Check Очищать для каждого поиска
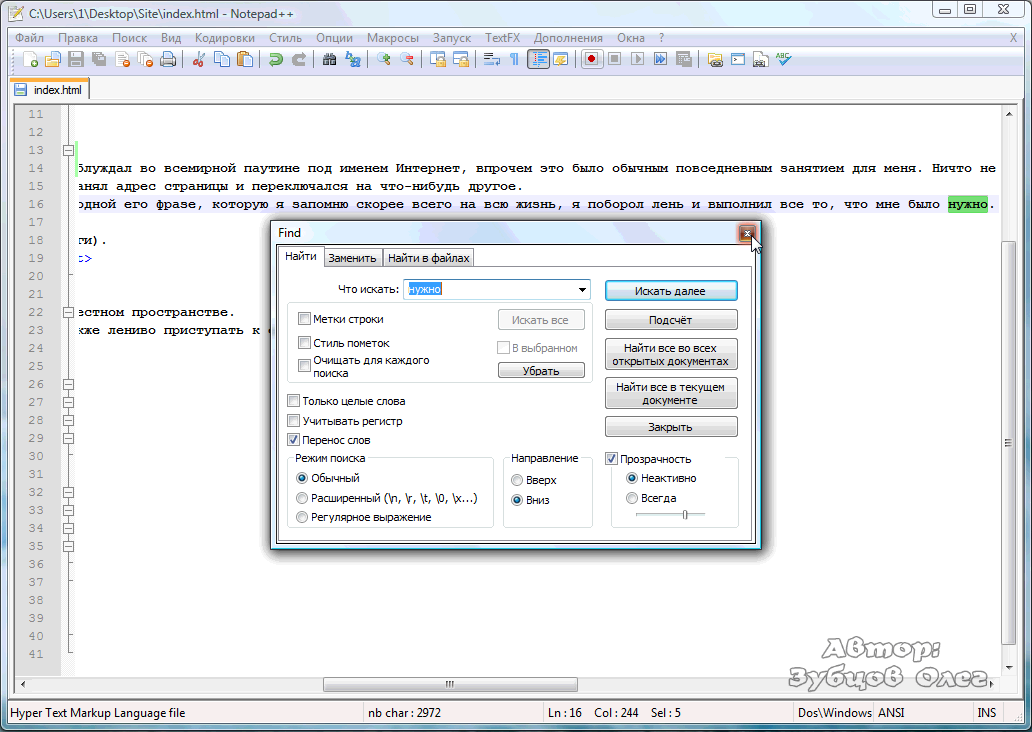The width and height of the screenshot is (1032, 732). tap(304, 366)
